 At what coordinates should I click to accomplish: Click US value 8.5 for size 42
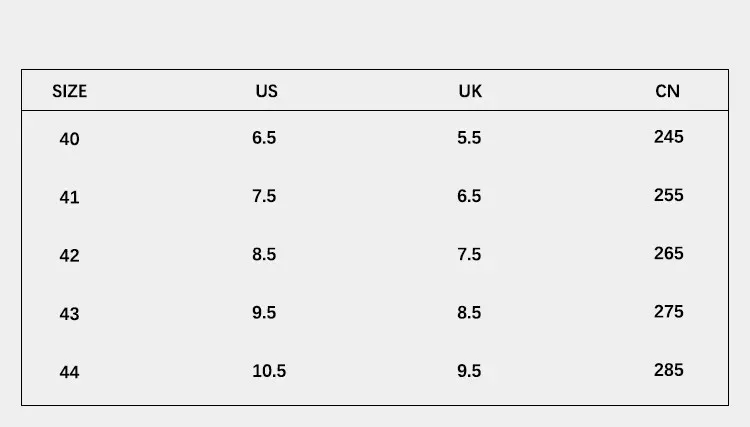(264, 254)
